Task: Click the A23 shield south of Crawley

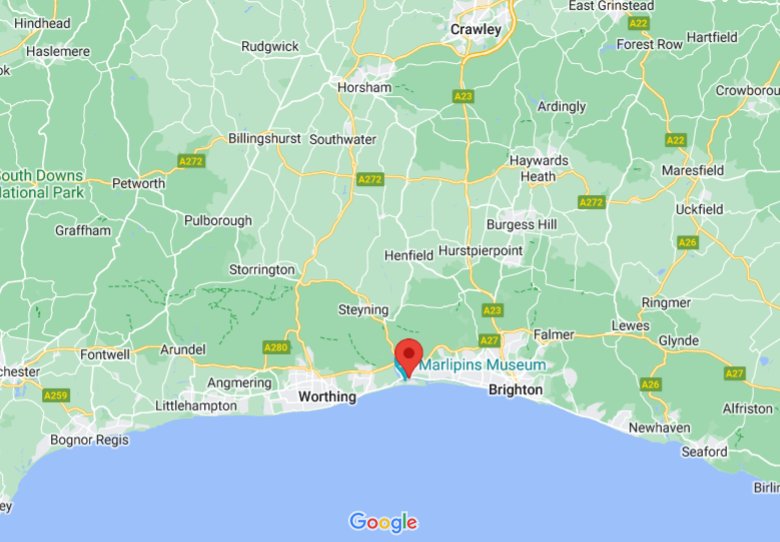Action: (463, 96)
